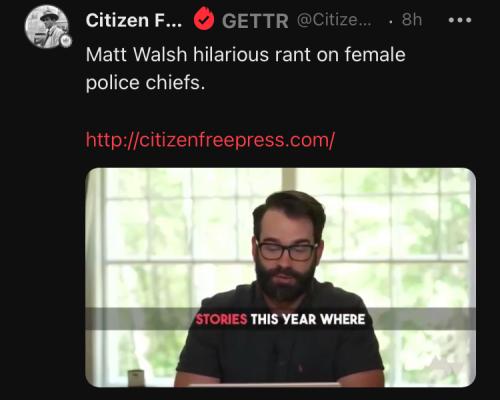Click the man's glasses in the video

point(287,251)
